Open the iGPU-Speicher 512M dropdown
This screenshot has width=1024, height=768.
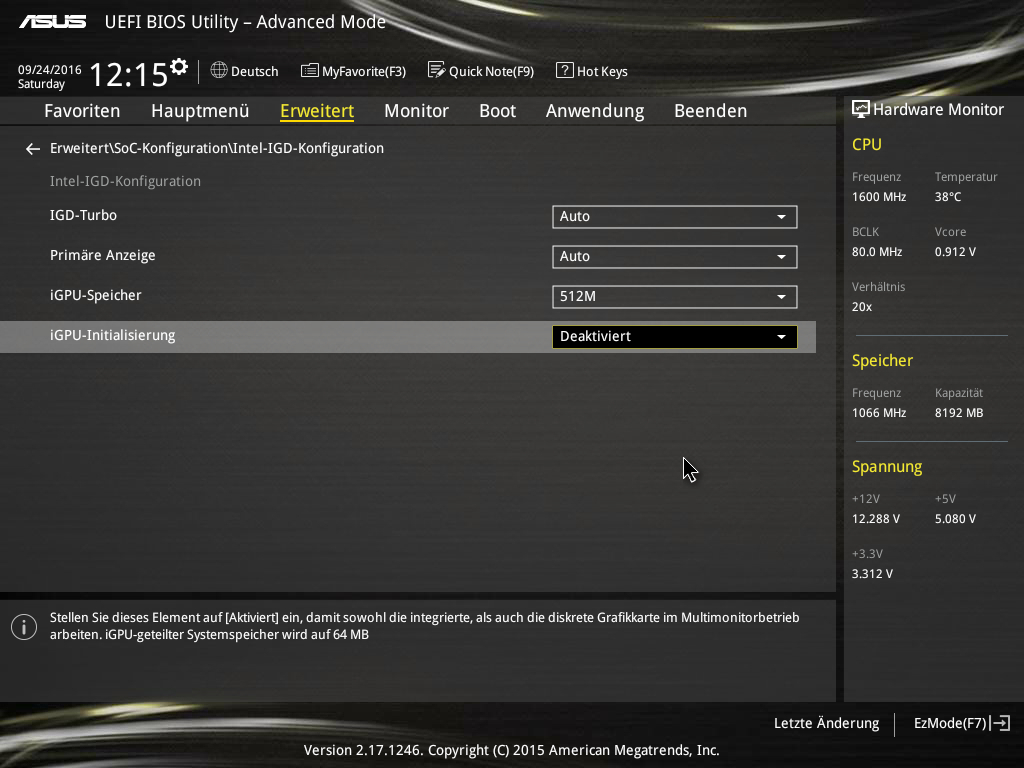pos(675,296)
